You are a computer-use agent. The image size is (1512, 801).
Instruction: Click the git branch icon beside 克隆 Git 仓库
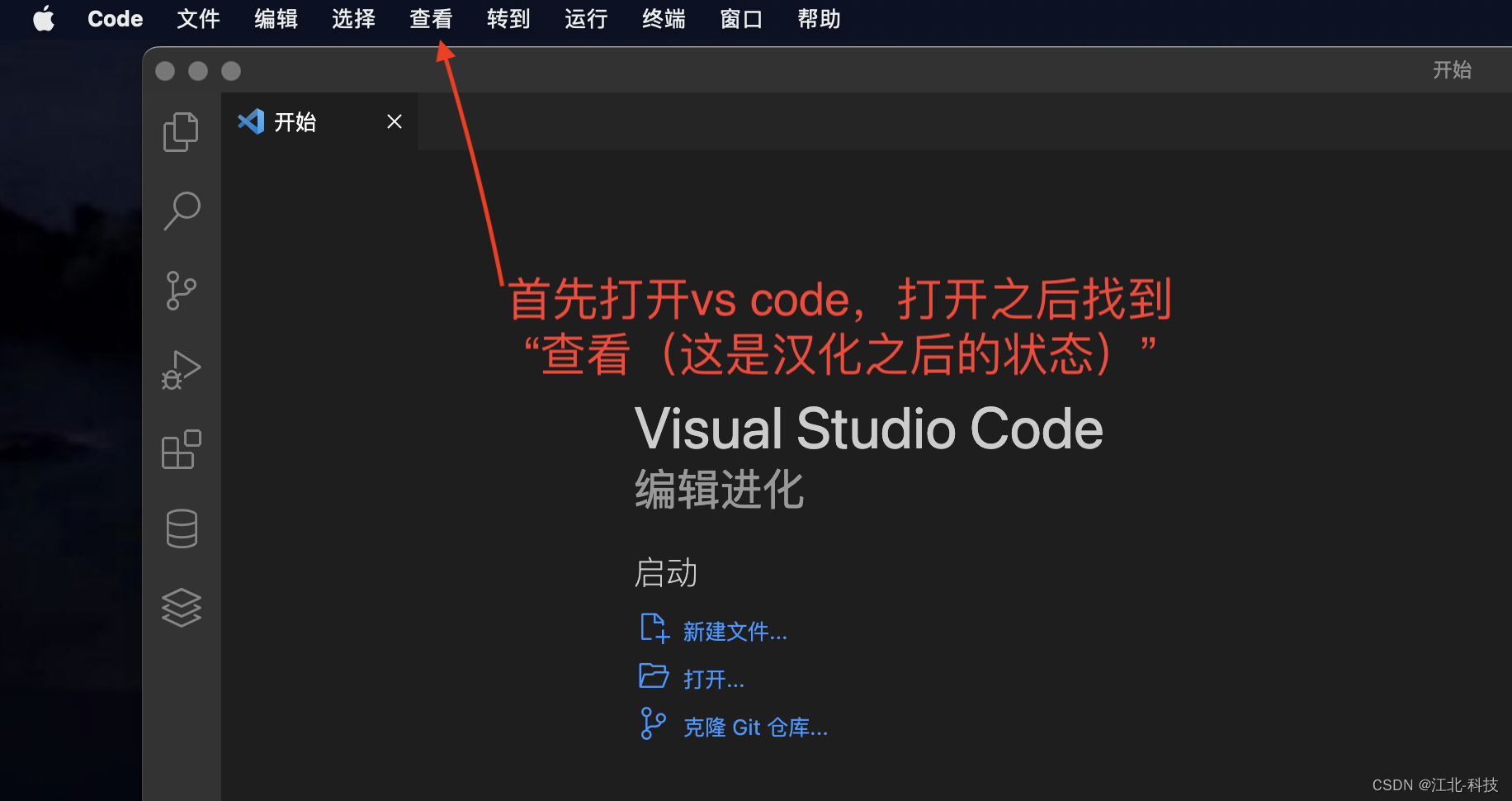[x=653, y=723]
